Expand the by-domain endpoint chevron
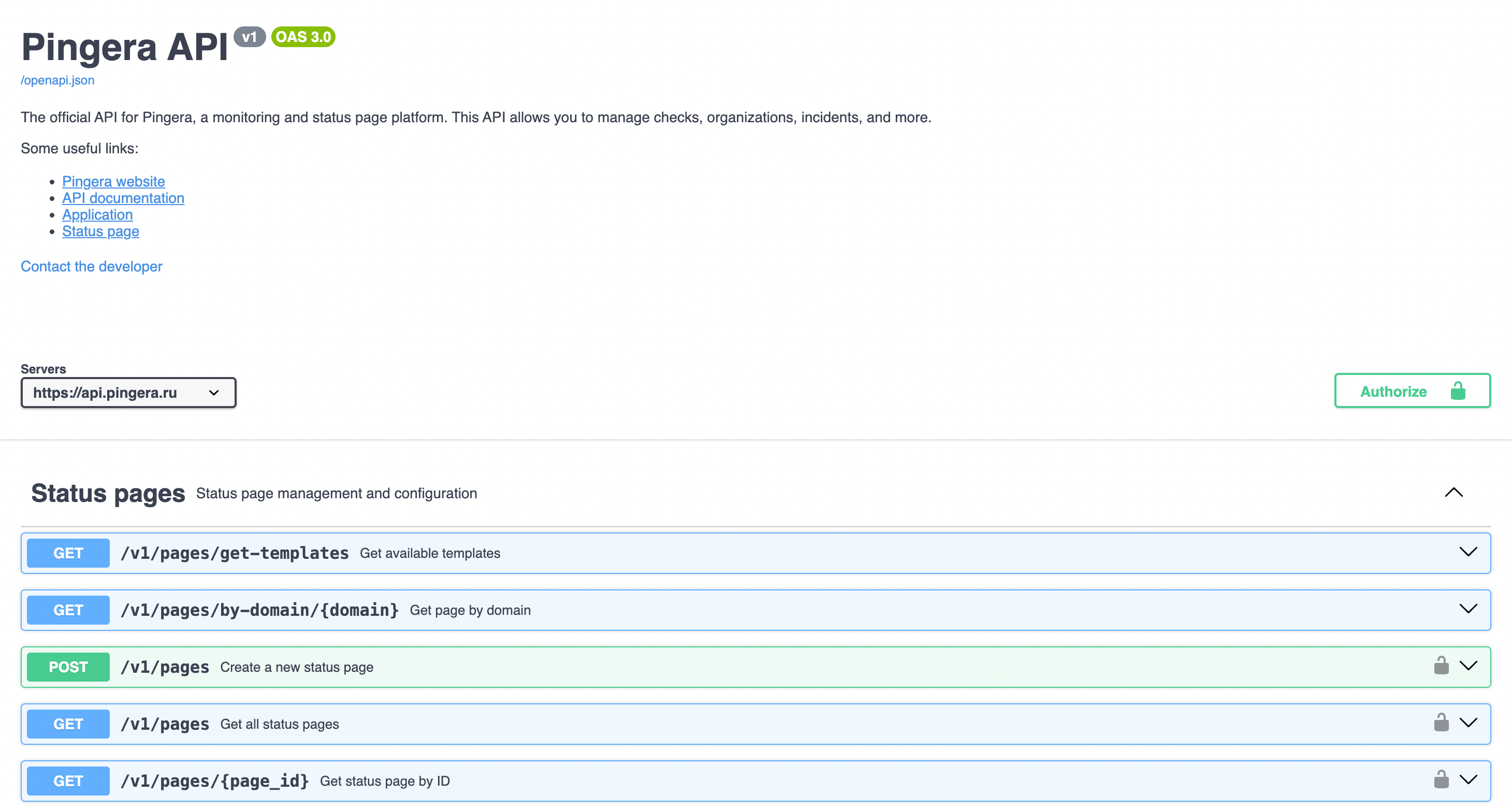This screenshot has height=809, width=1512. click(x=1468, y=609)
